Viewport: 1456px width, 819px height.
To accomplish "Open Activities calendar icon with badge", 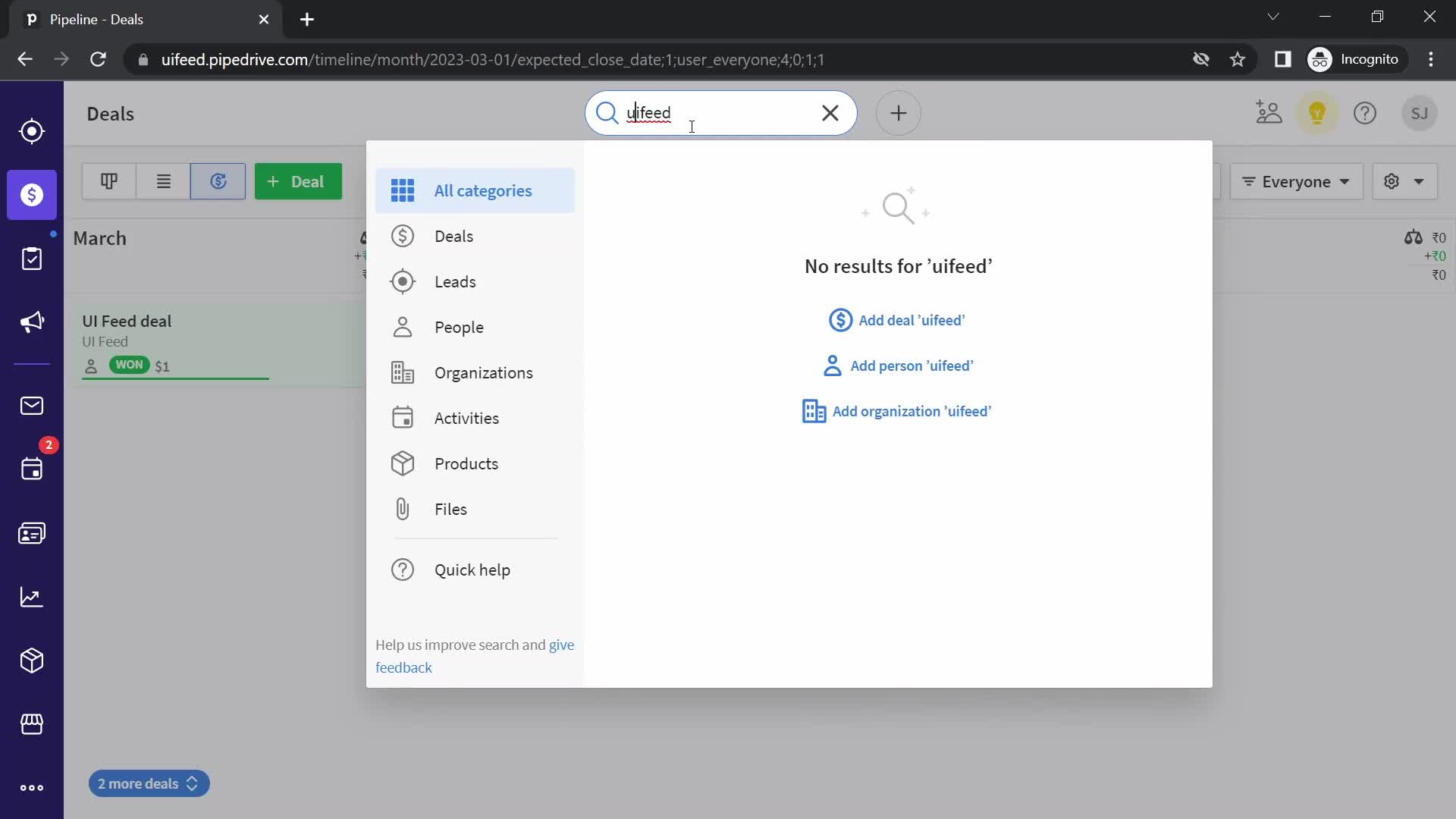I will (32, 469).
